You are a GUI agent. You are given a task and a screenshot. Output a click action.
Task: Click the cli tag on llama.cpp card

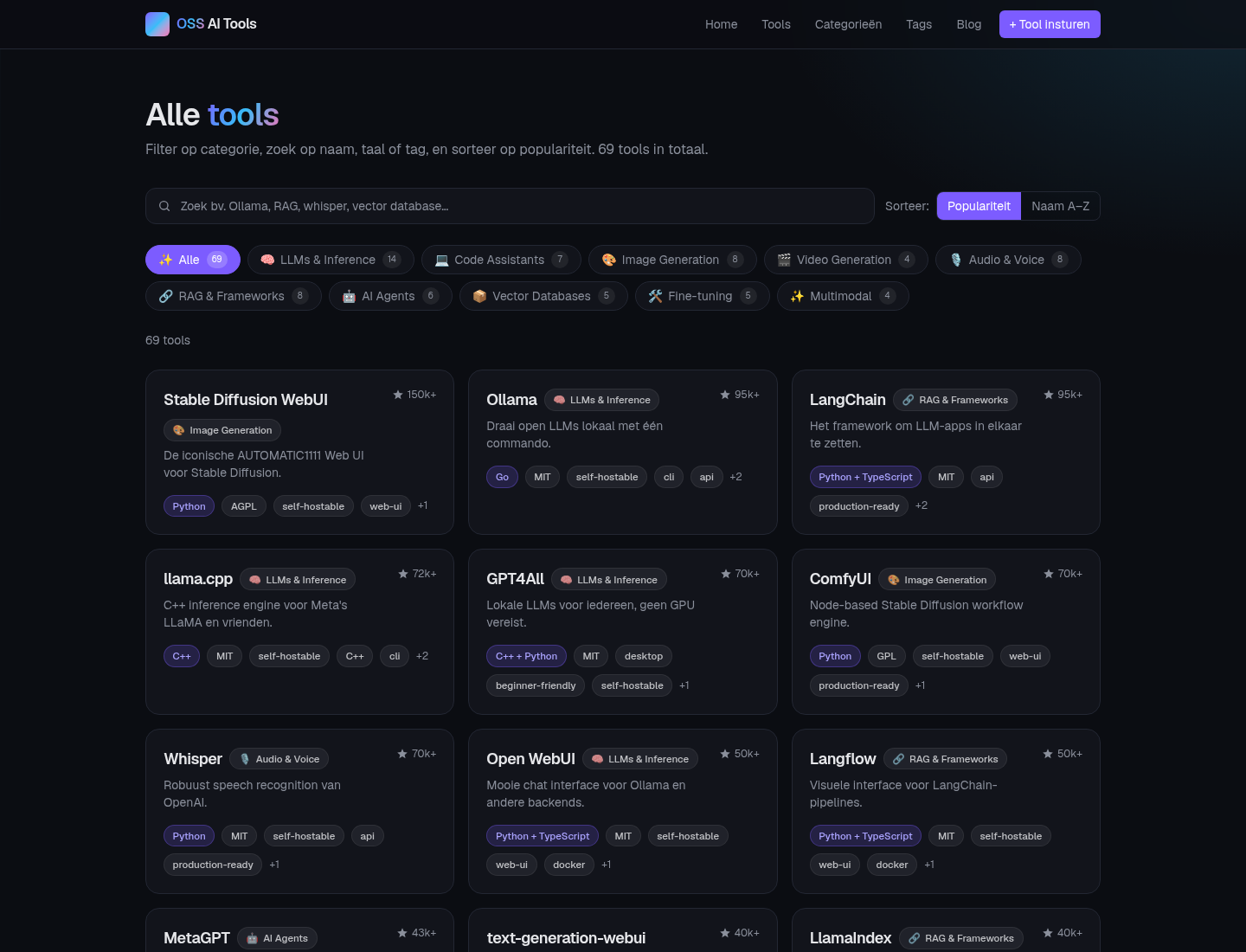pos(395,656)
